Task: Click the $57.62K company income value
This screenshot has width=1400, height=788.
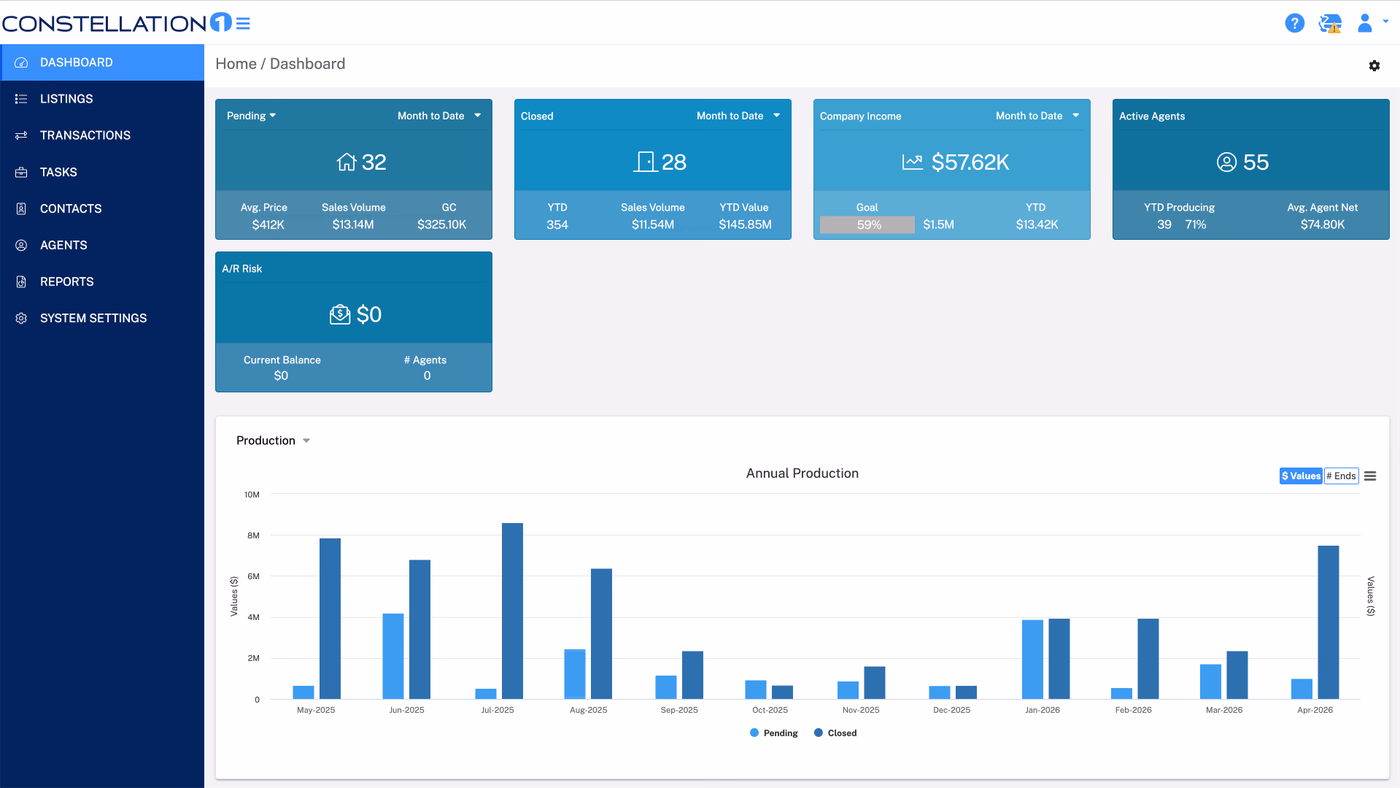Action: (969, 162)
